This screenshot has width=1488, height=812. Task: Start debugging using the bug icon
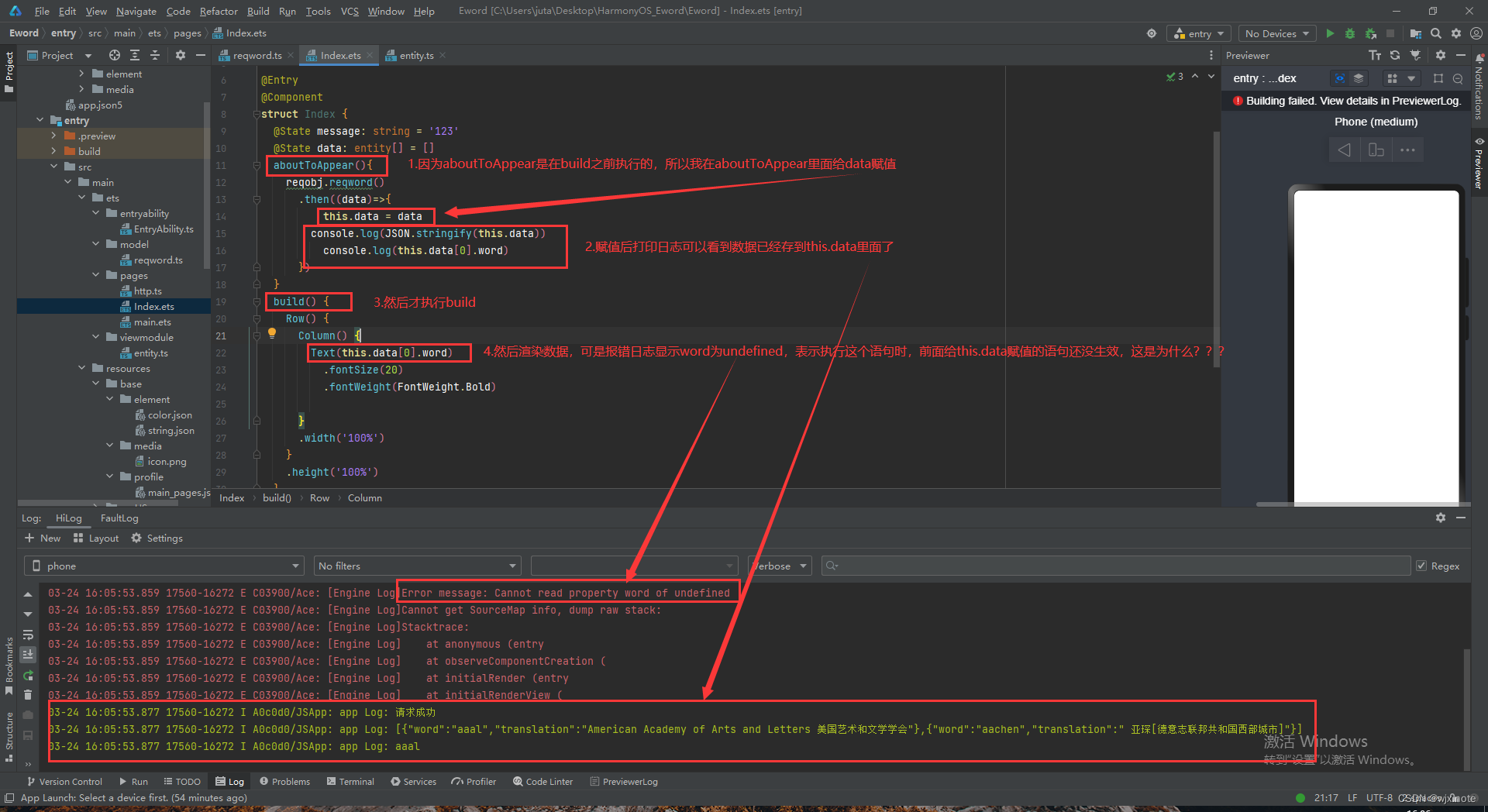click(x=1350, y=33)
